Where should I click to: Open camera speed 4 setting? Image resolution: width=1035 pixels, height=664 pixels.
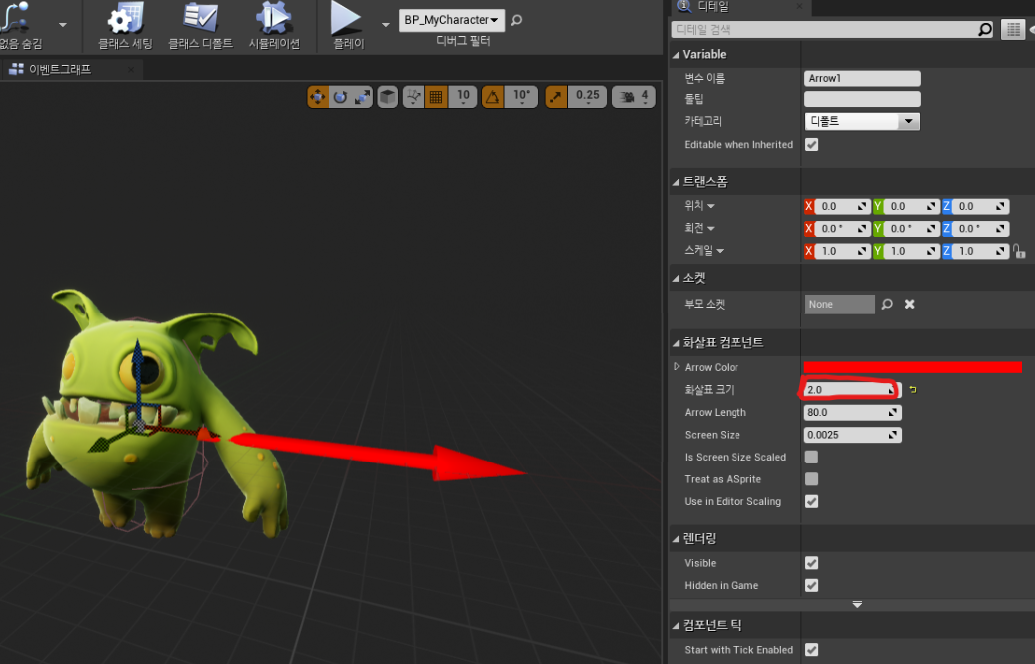[x=634, y=97]
